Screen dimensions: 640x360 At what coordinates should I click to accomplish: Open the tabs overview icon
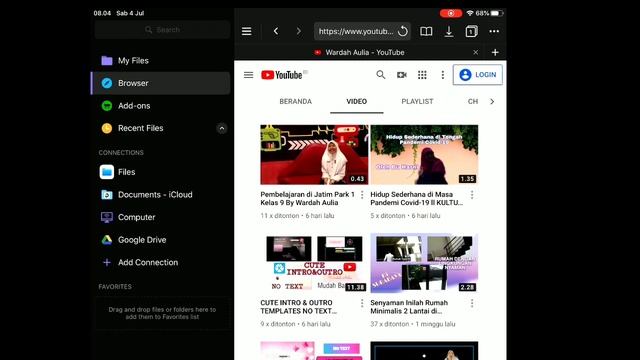(x=471, y=31)
